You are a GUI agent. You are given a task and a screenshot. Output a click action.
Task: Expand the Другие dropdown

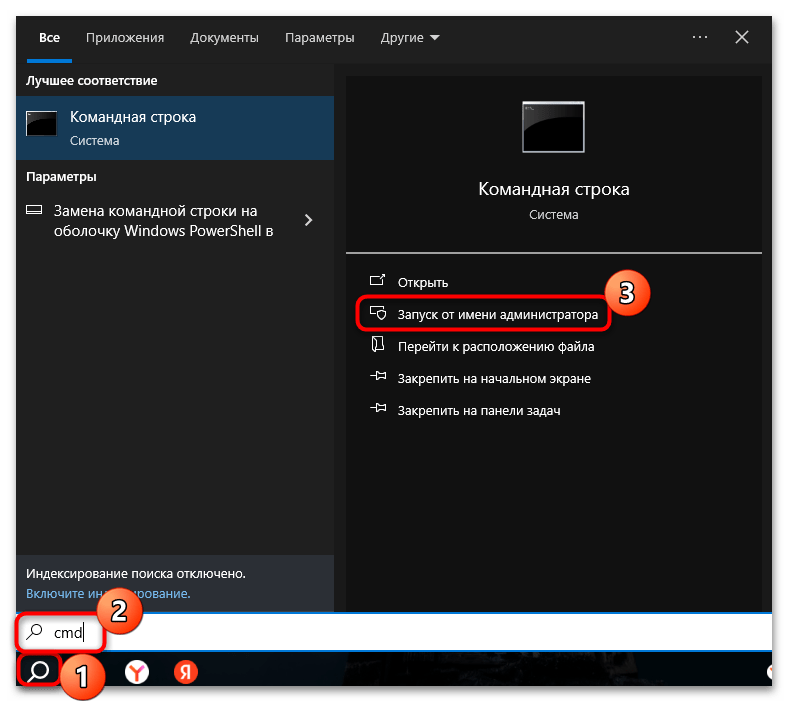[x=410, y=38]
